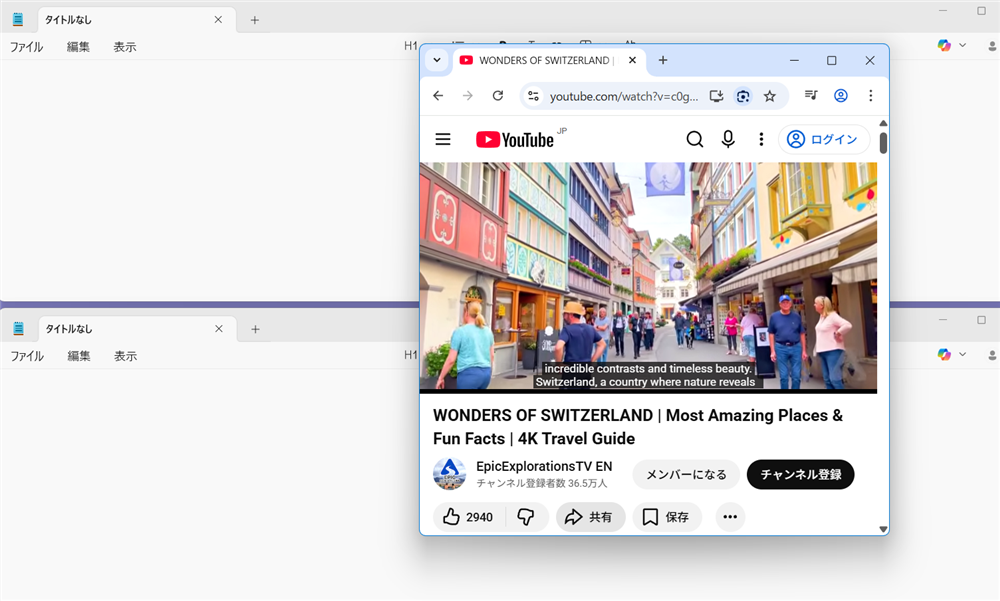Image resolution: width=1000 pixels, height=601 pixels.
Task: Bookmark the page using the star icon
Action: 770,95
